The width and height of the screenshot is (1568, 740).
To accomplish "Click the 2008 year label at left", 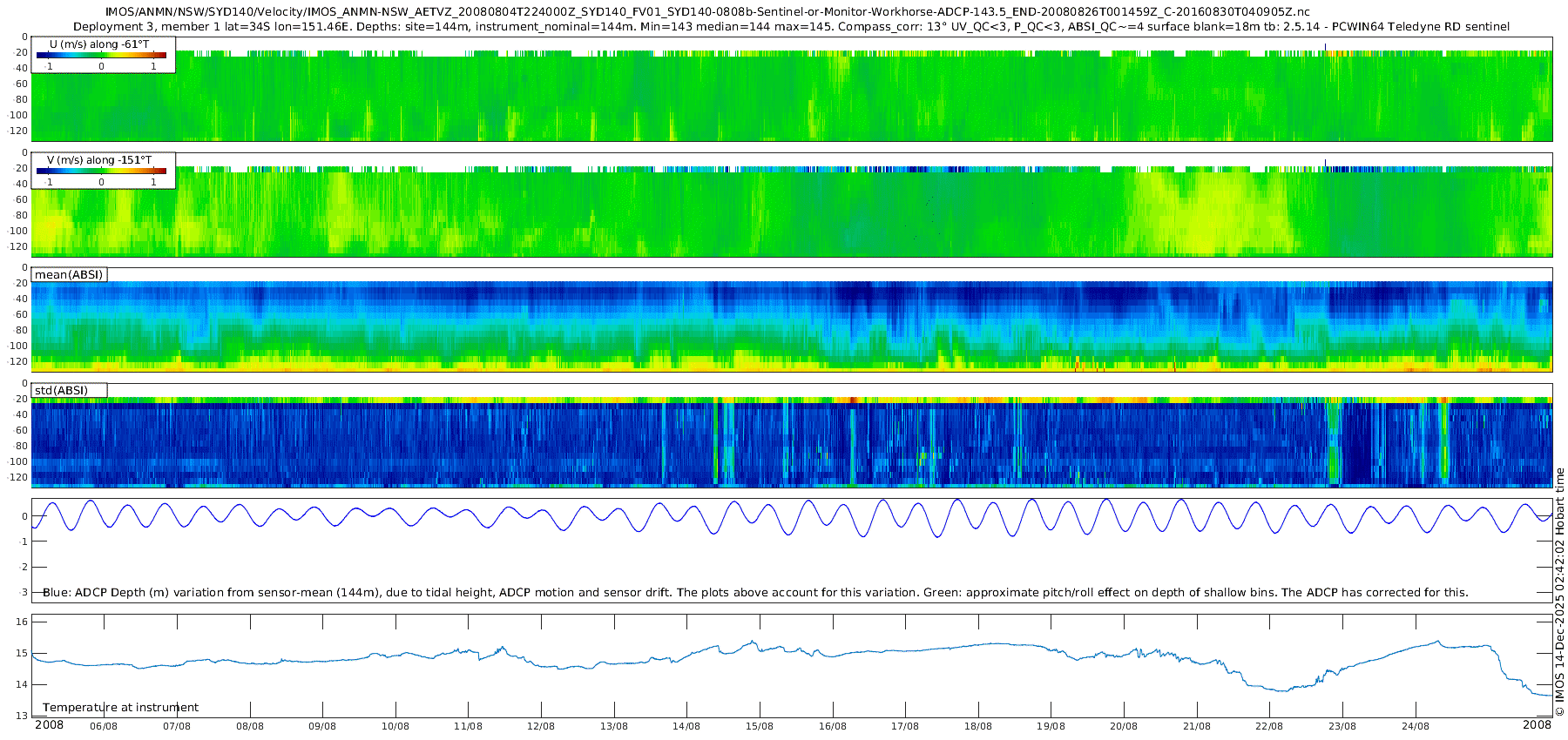I will coord(49,725).
